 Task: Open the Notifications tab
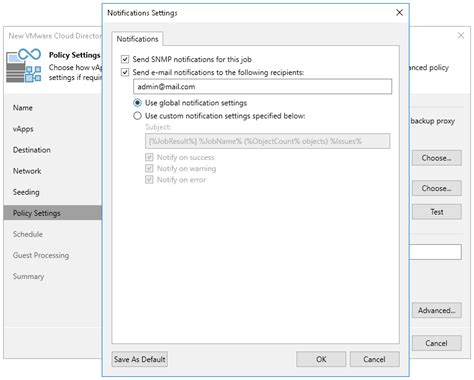(137, 39)
